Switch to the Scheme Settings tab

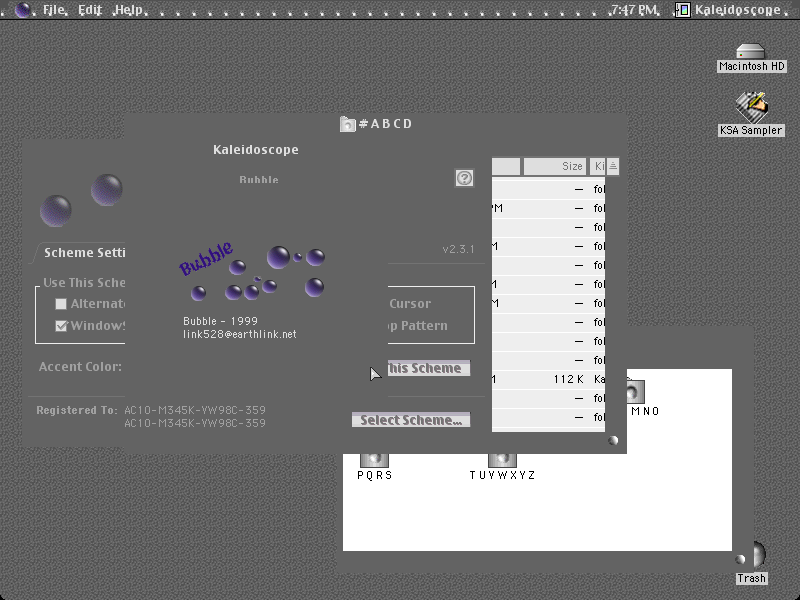pyautogui.click(x=83, y=253)
